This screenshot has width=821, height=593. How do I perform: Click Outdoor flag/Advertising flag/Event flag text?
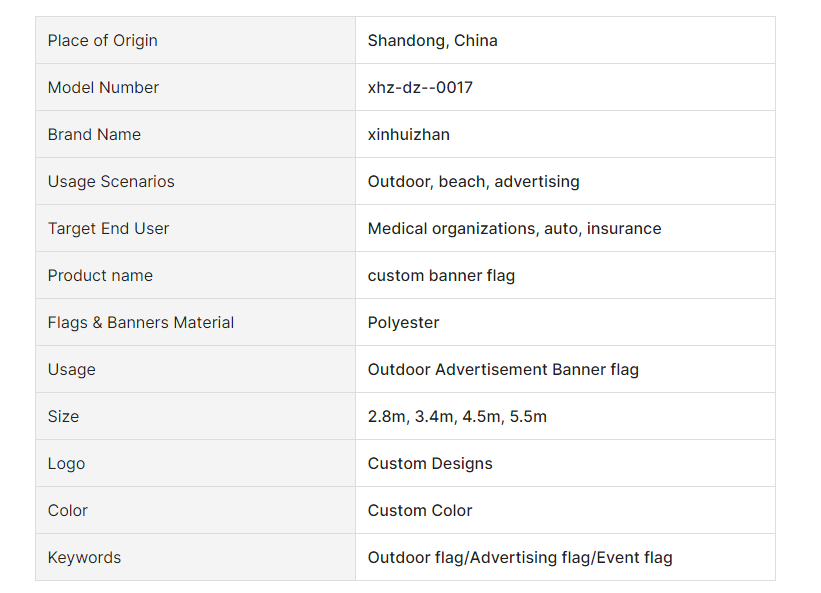pos(520,557)
